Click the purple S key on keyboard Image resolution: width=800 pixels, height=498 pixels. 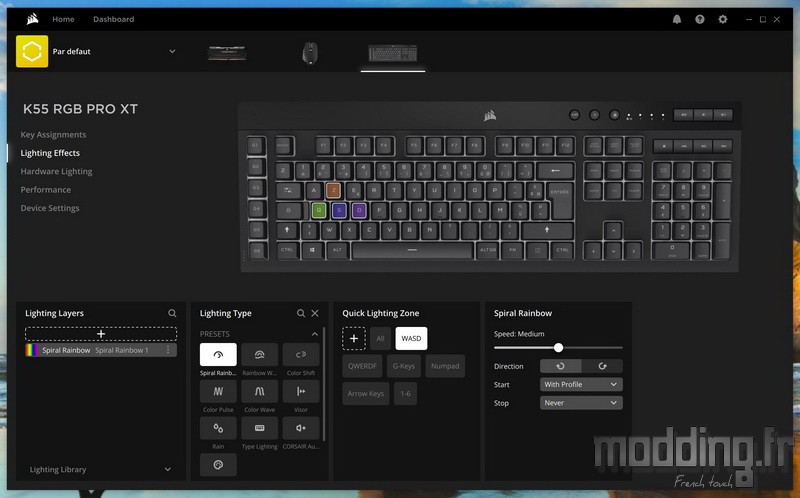click(x=339, y=210)
